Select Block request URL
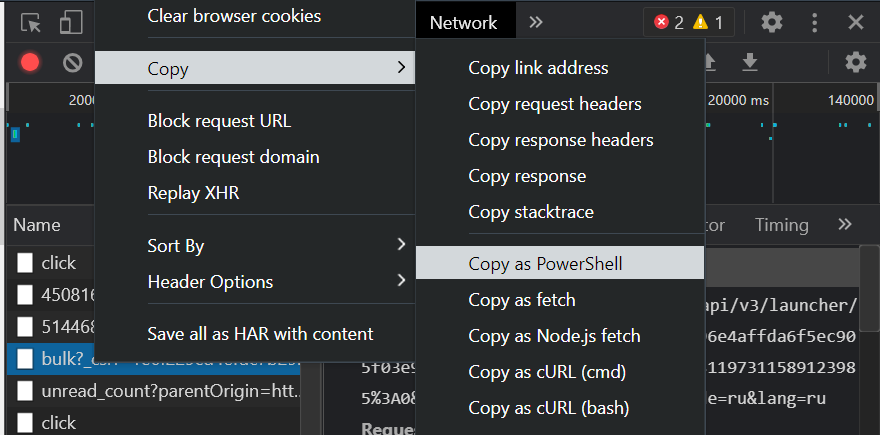 pos(219,121)
